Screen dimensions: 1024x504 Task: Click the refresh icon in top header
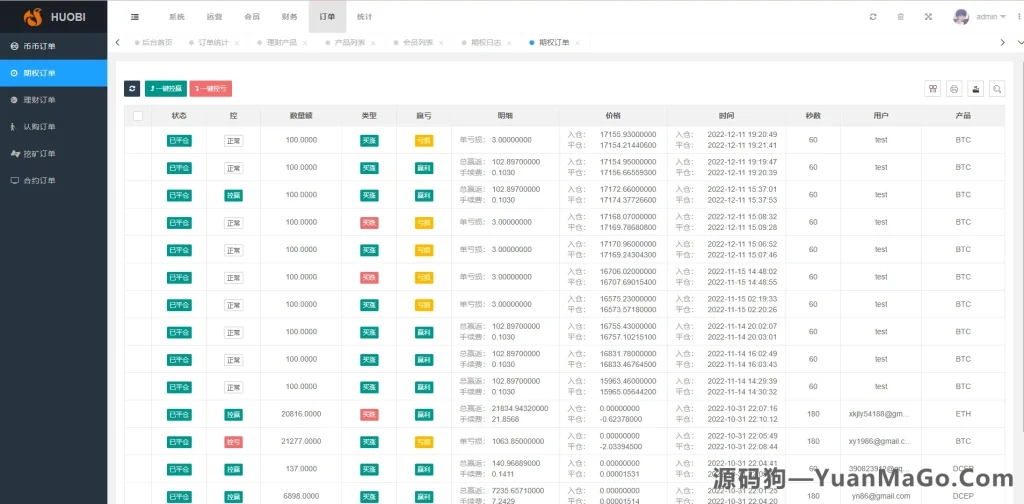pyautogui.click(x=873, y=17)
